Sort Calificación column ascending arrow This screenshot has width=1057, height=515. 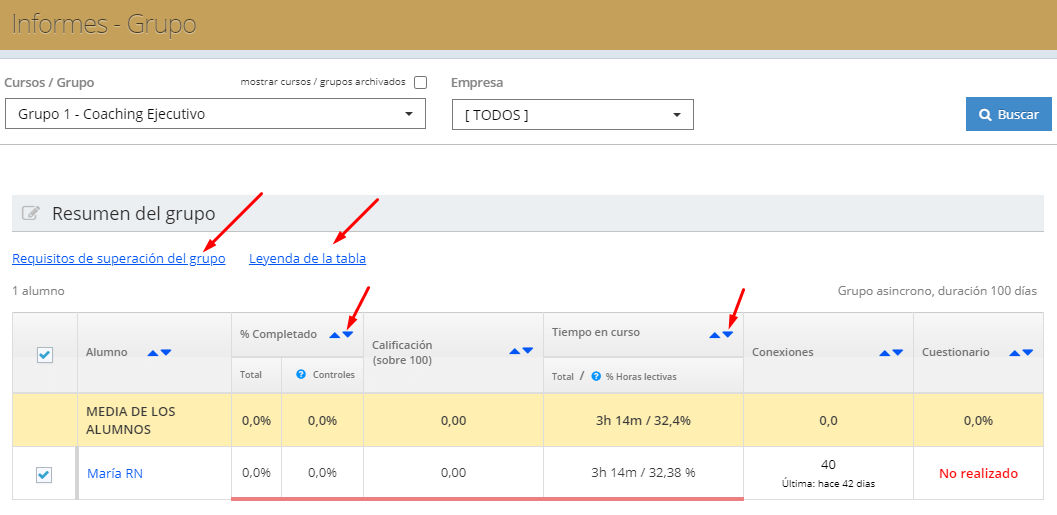(515, 351)
